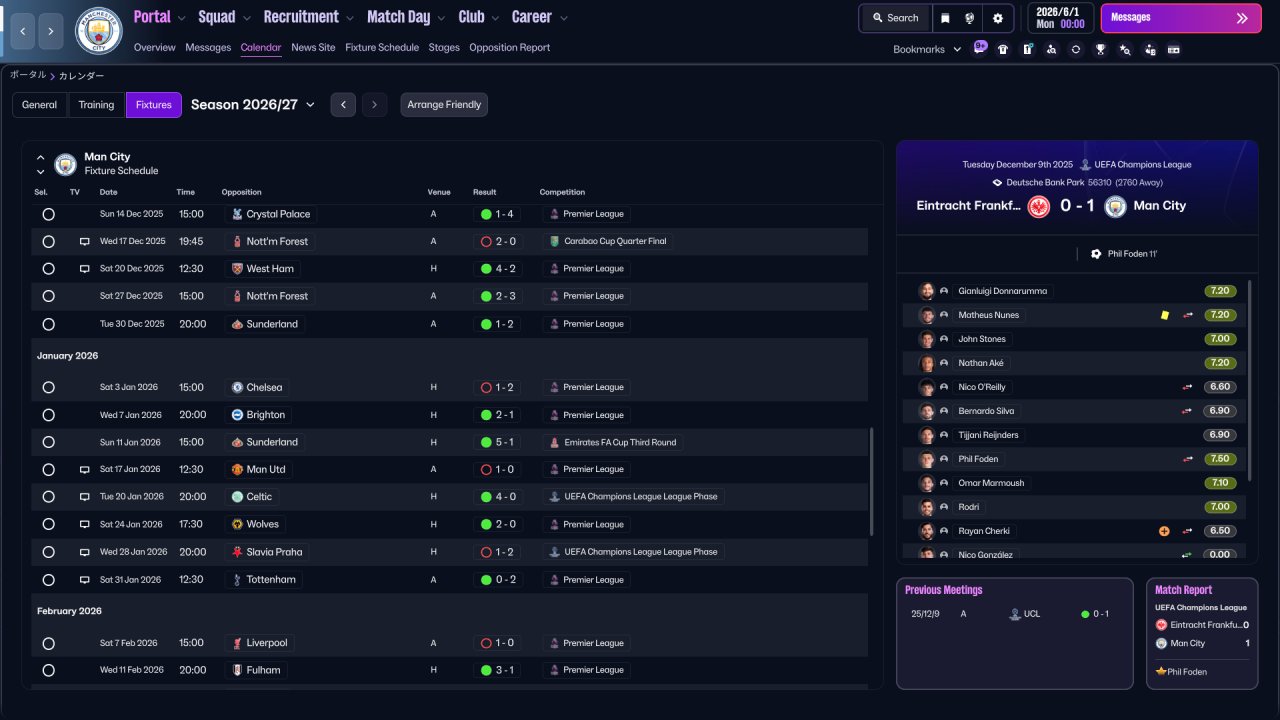The height and width of the screenshot is (720, 1280).
Task: Click the star search bookmark icon
Action: pos(1125,49)
